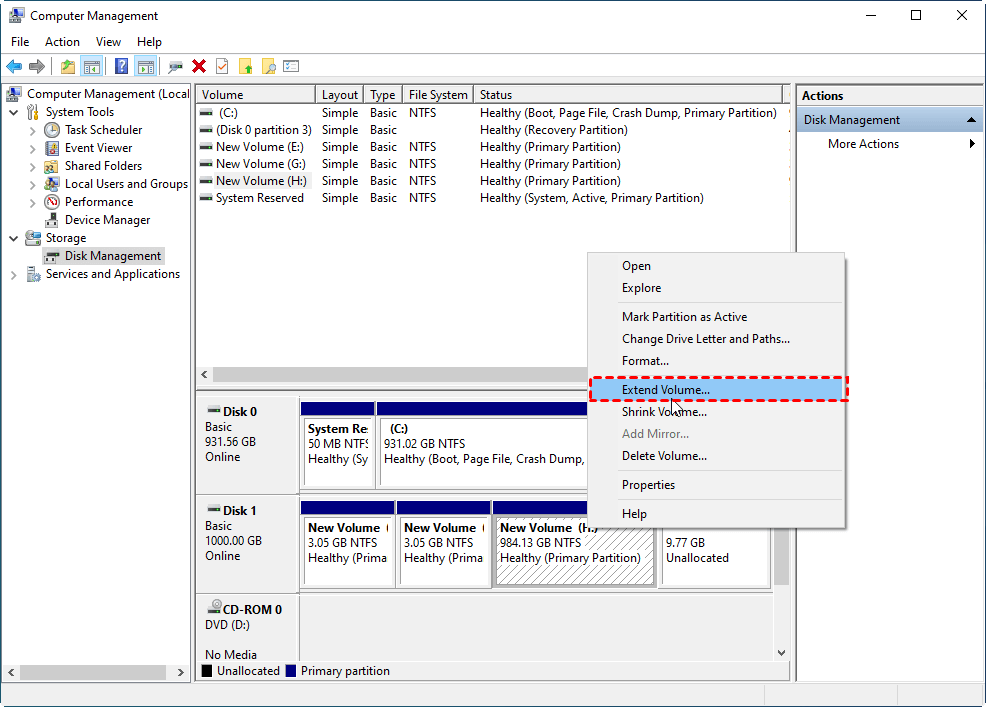The height and width of the screenshot is (707, 986).
Task: Click the Forward navigation arrow icon
Action: click(x=36, y=66)
